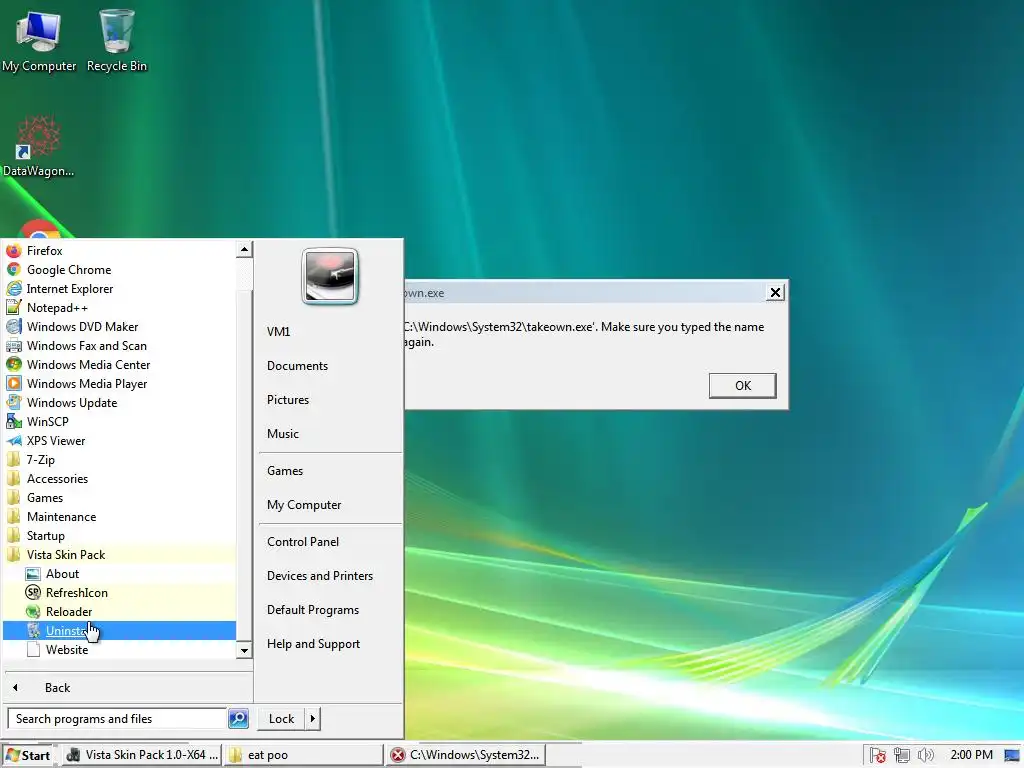Click OK in the error dialog
This screenshot has width=1024, height=768.
coord(743,385)
